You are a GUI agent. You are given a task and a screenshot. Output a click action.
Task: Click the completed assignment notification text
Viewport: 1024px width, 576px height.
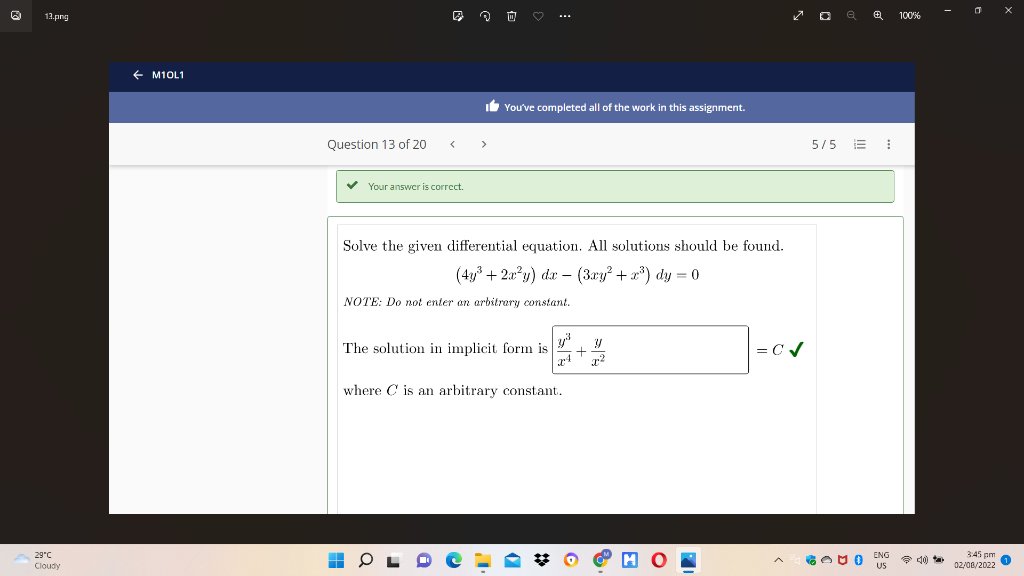624,108
